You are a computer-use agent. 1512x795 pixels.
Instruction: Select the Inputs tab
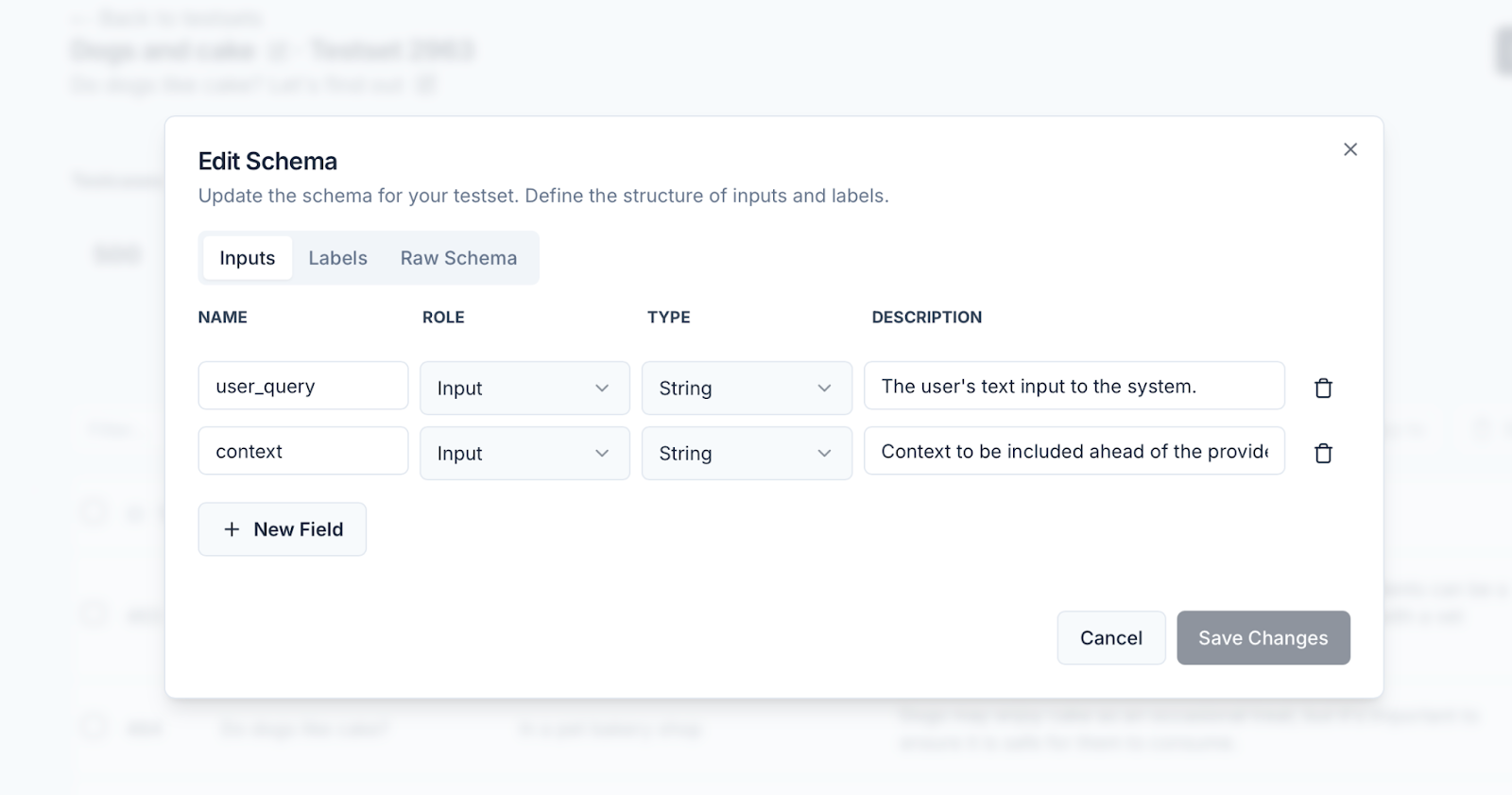248,258
